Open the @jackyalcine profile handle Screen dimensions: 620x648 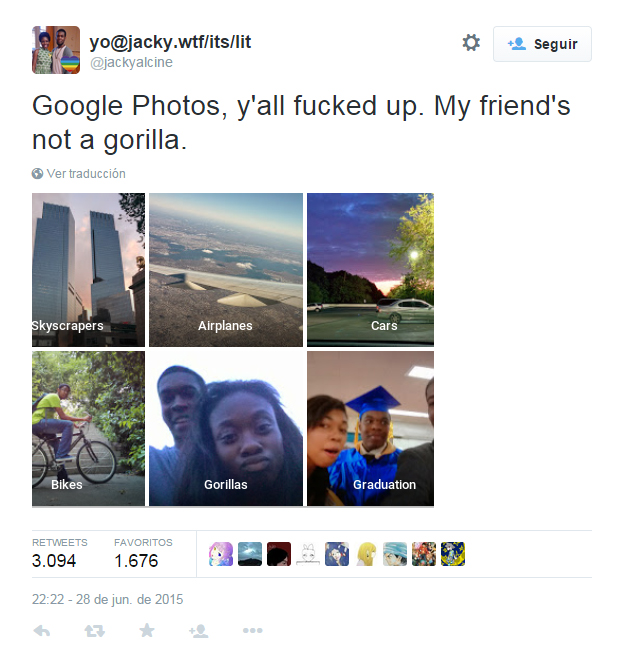click(x=131, y=62)
